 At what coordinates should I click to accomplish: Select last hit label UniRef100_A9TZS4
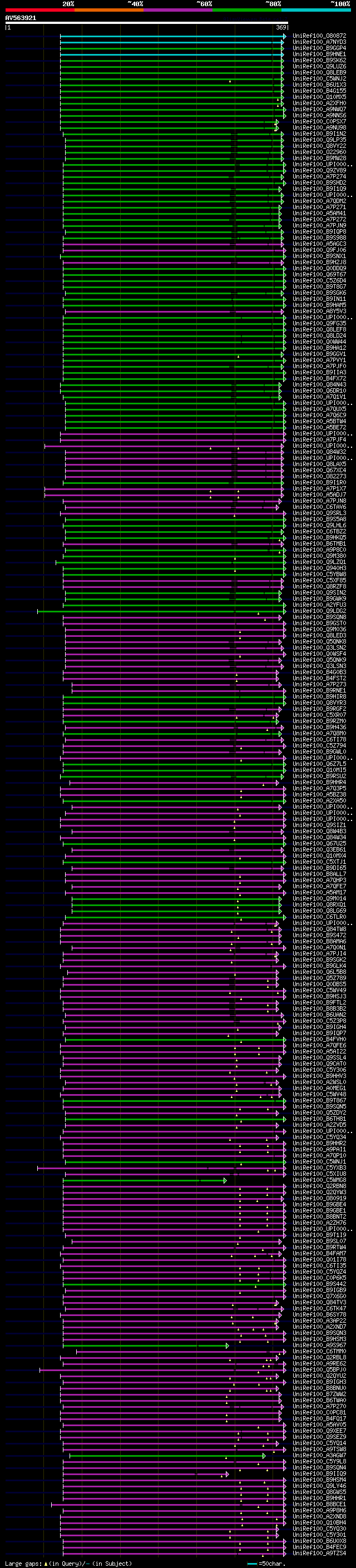(x=319, y=1554)
